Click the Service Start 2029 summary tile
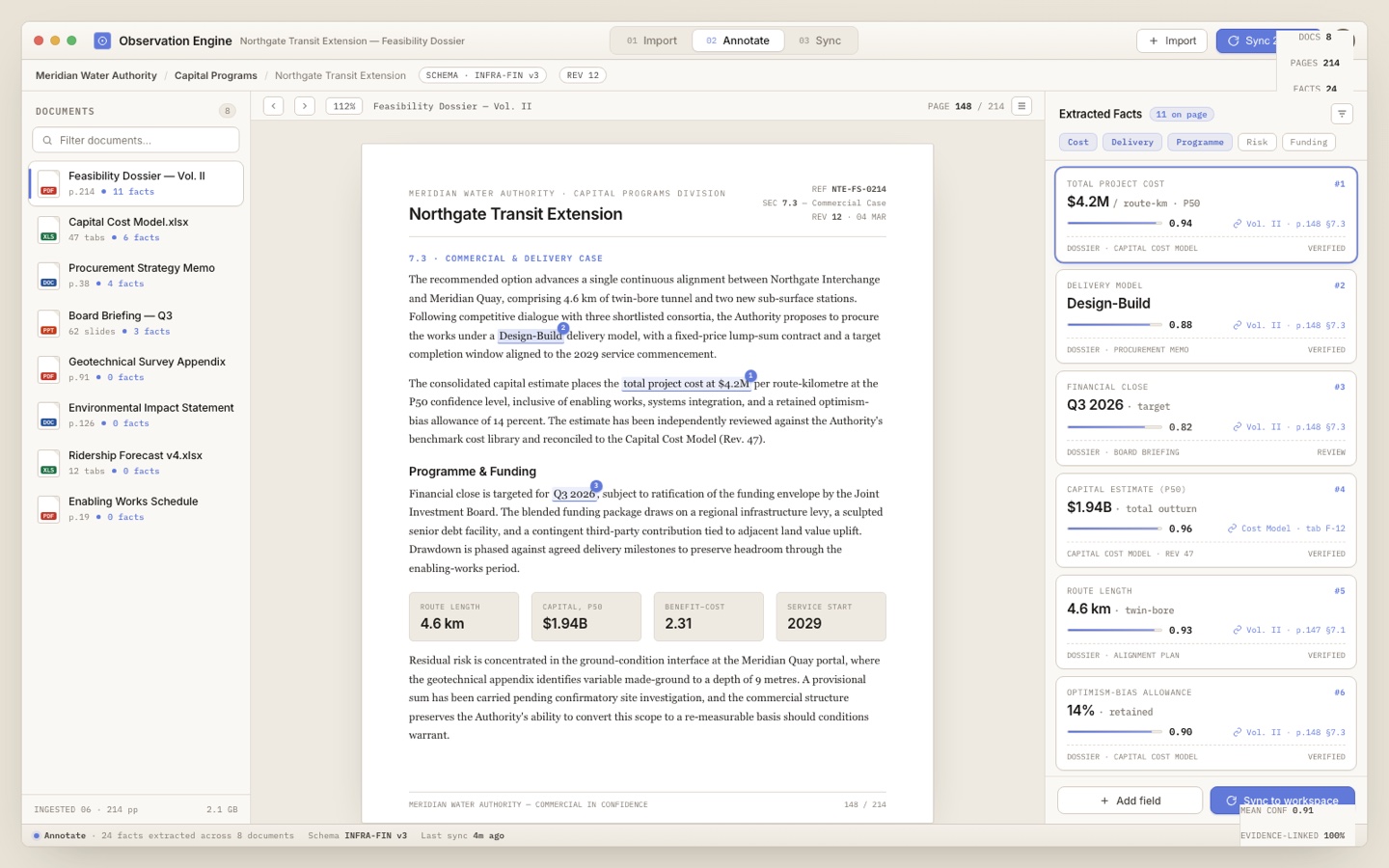The image size is (1389, 868). click(831, 616)
